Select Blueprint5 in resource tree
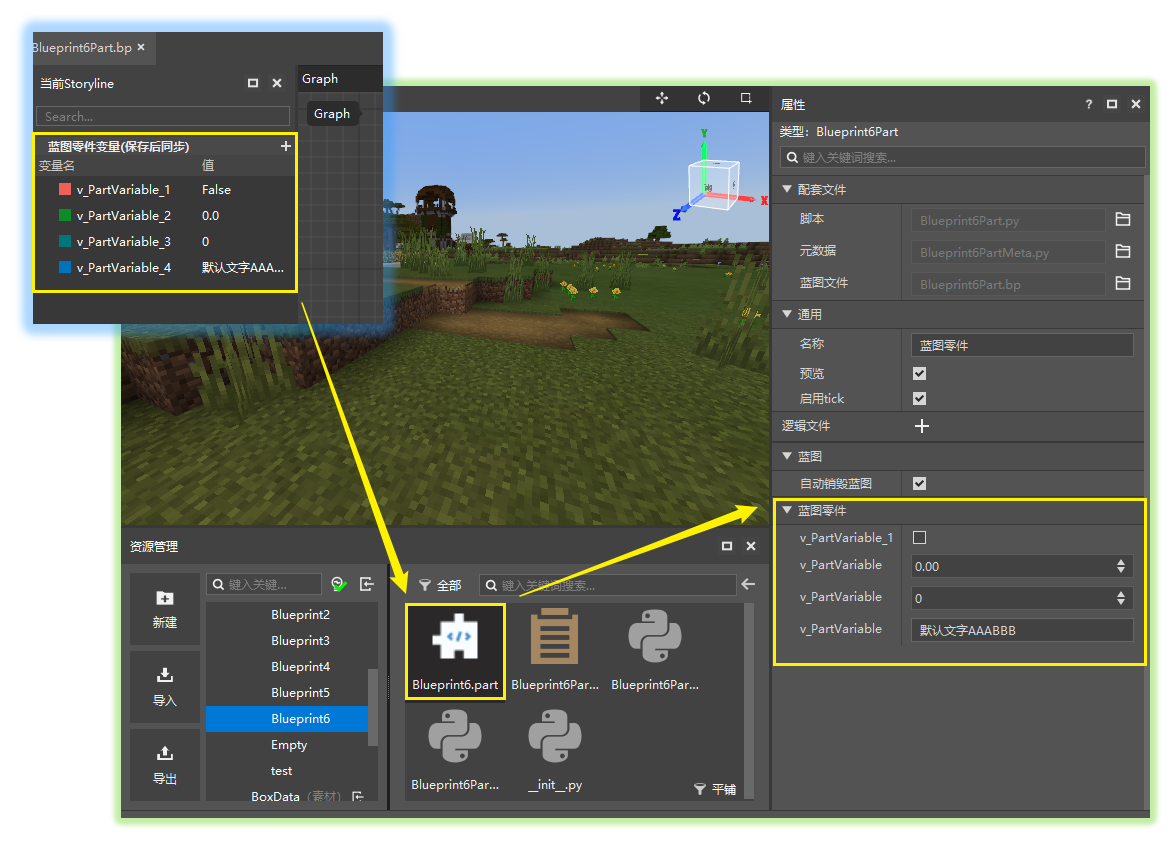Viewport: 1176px width, 844px height. 300,692
